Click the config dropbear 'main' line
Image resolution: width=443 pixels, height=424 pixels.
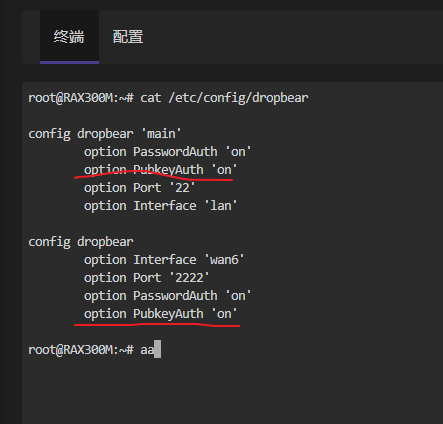click(x=105, y=134)
